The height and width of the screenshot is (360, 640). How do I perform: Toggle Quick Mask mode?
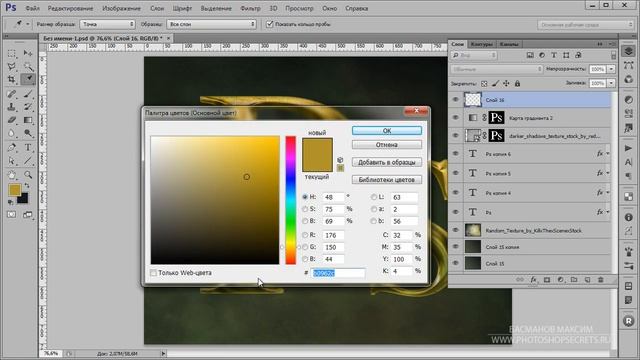(x=11, y=214)
